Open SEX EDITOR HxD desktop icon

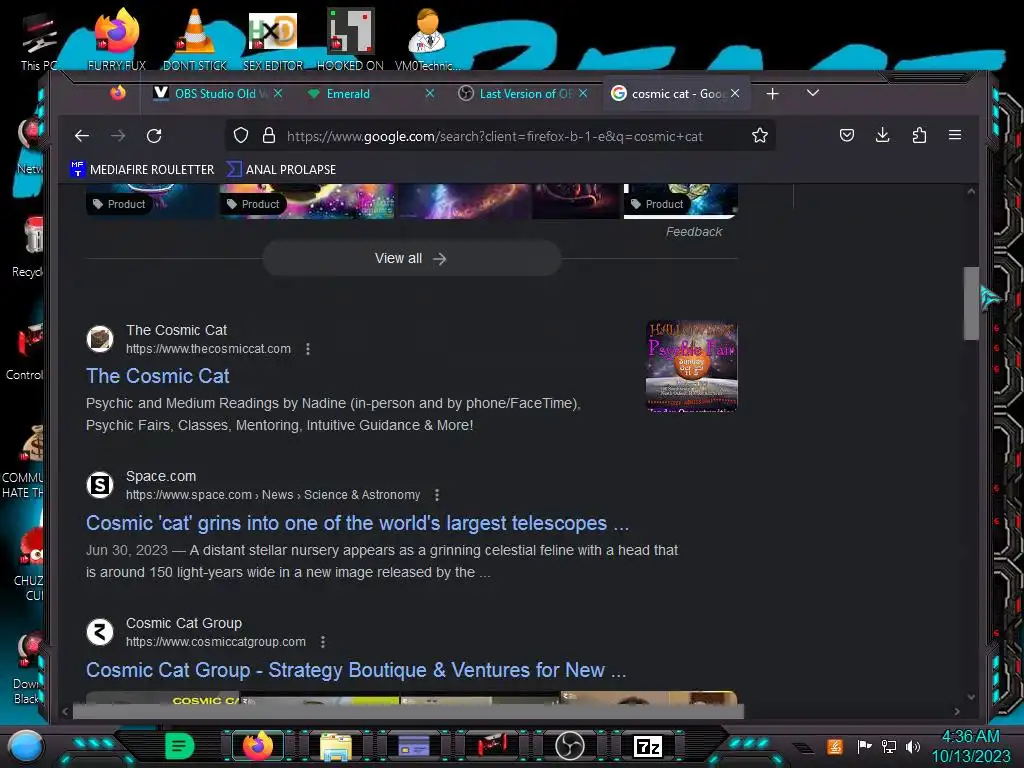273,39
